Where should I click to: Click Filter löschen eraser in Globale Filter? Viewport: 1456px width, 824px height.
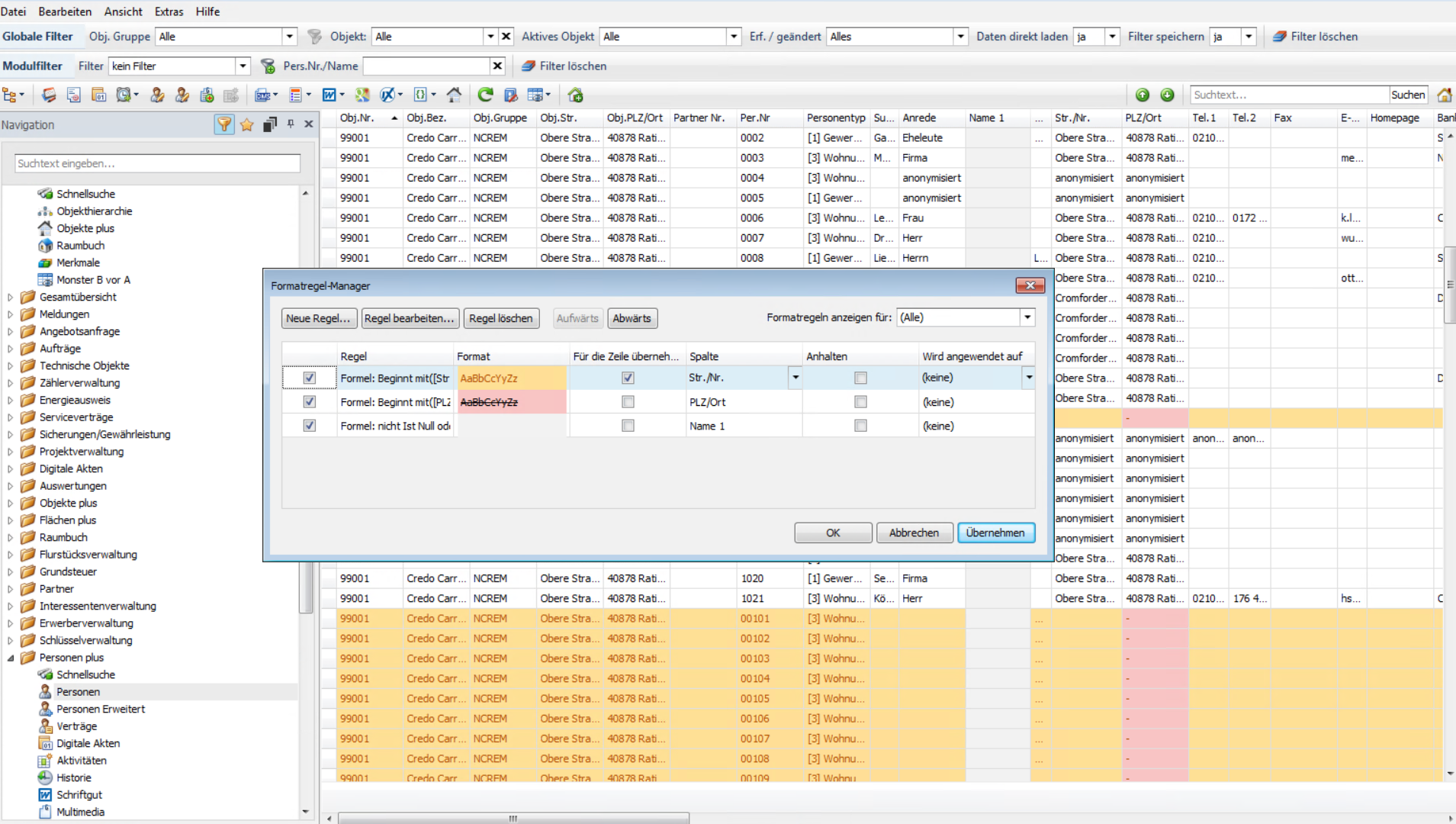click(1279, 36)
